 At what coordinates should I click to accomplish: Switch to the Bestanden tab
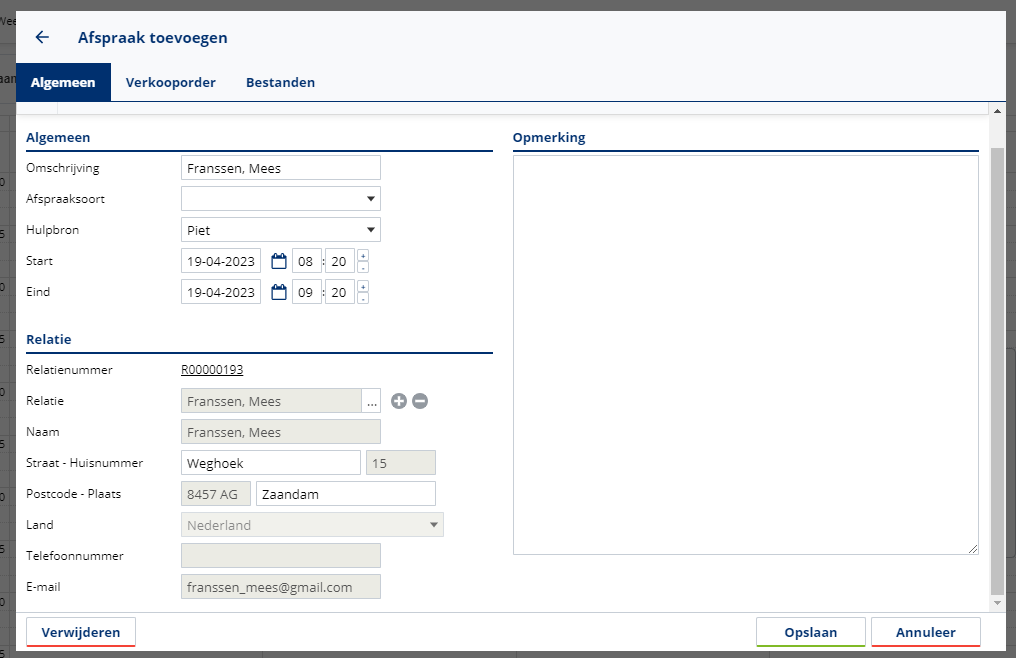[280, 82]
